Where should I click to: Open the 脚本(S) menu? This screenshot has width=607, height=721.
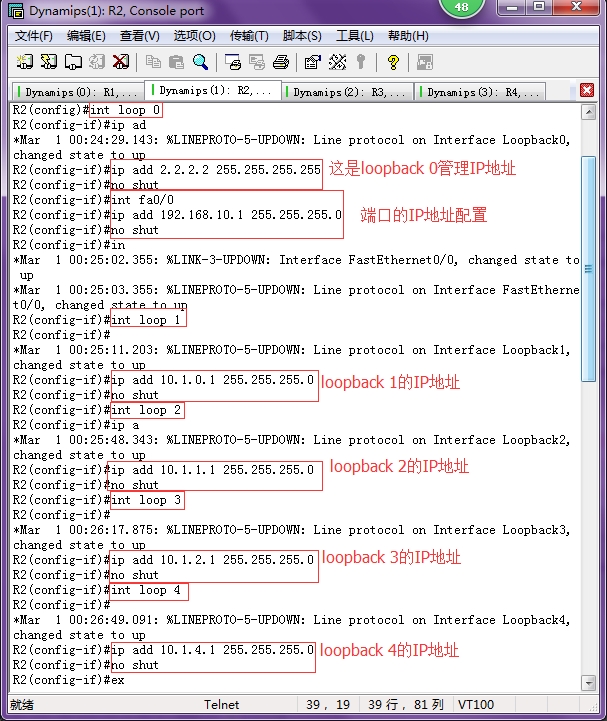click(x=302, y=36)
